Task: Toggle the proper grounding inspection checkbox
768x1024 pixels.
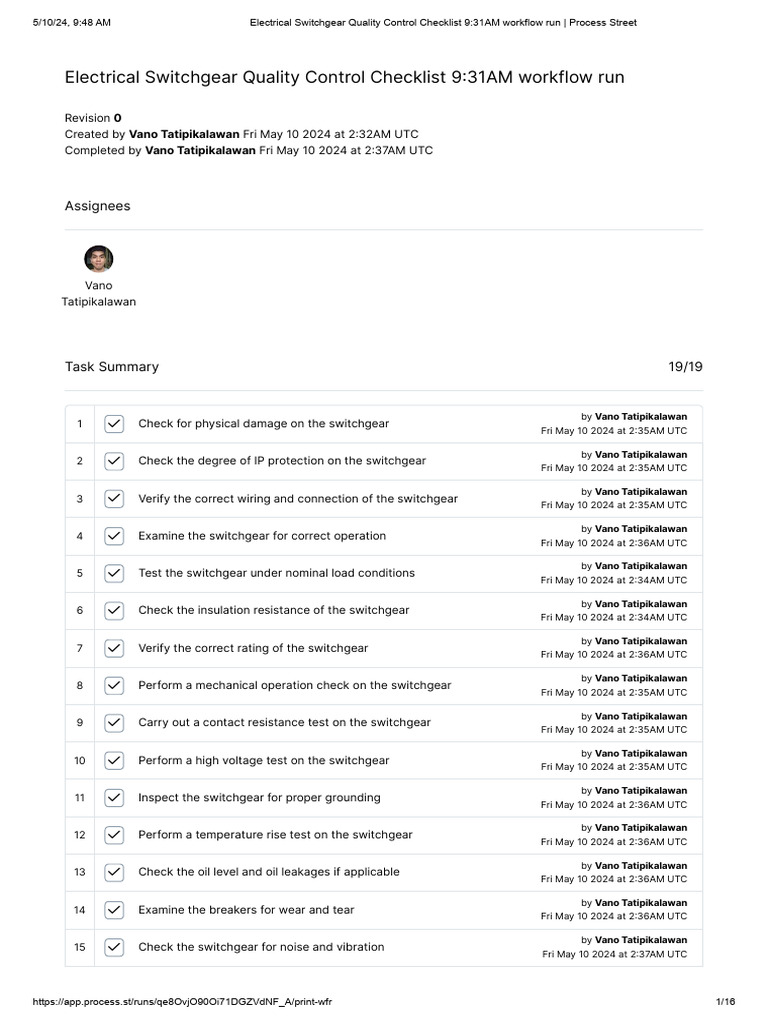Action: pyautogui.click(x=114, y=797)
